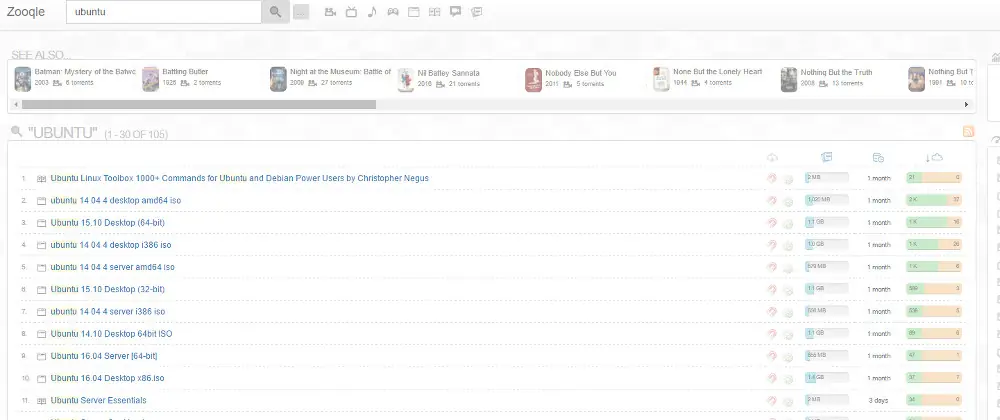Filter by movies camera icon
Image resolution: width=1000 pixels, height=420 pixels.
[x=330, y=11]
